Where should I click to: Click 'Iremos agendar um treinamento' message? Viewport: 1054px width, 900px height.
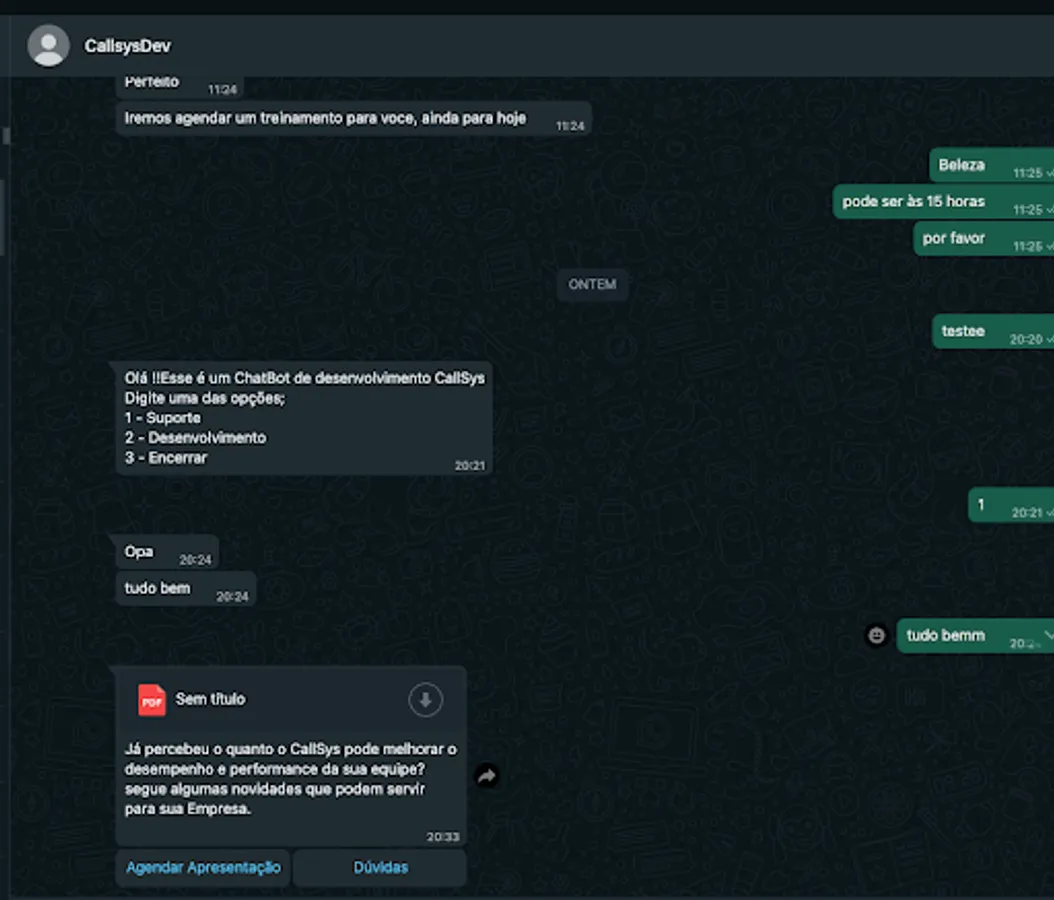click(354, 119)
